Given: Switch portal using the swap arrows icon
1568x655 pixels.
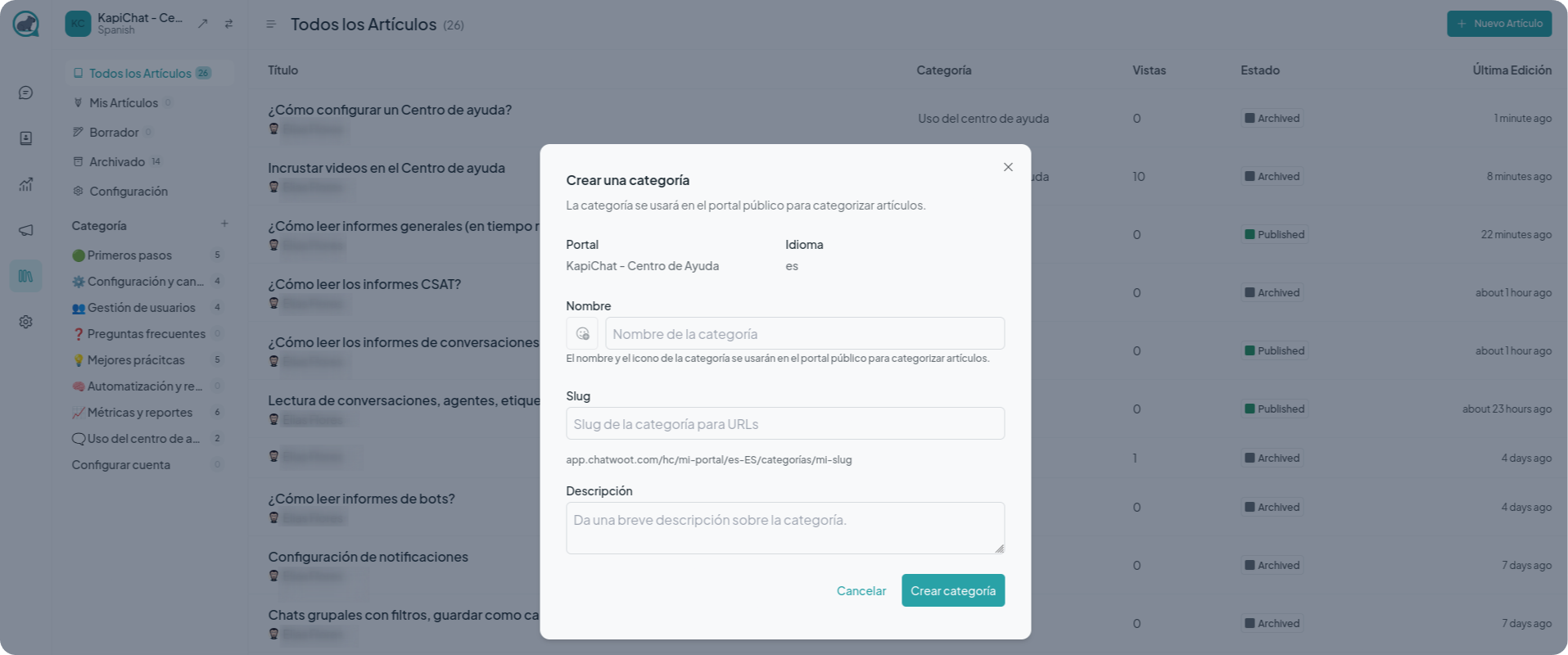Looking at the screenshot, I should tap(228, 24).
